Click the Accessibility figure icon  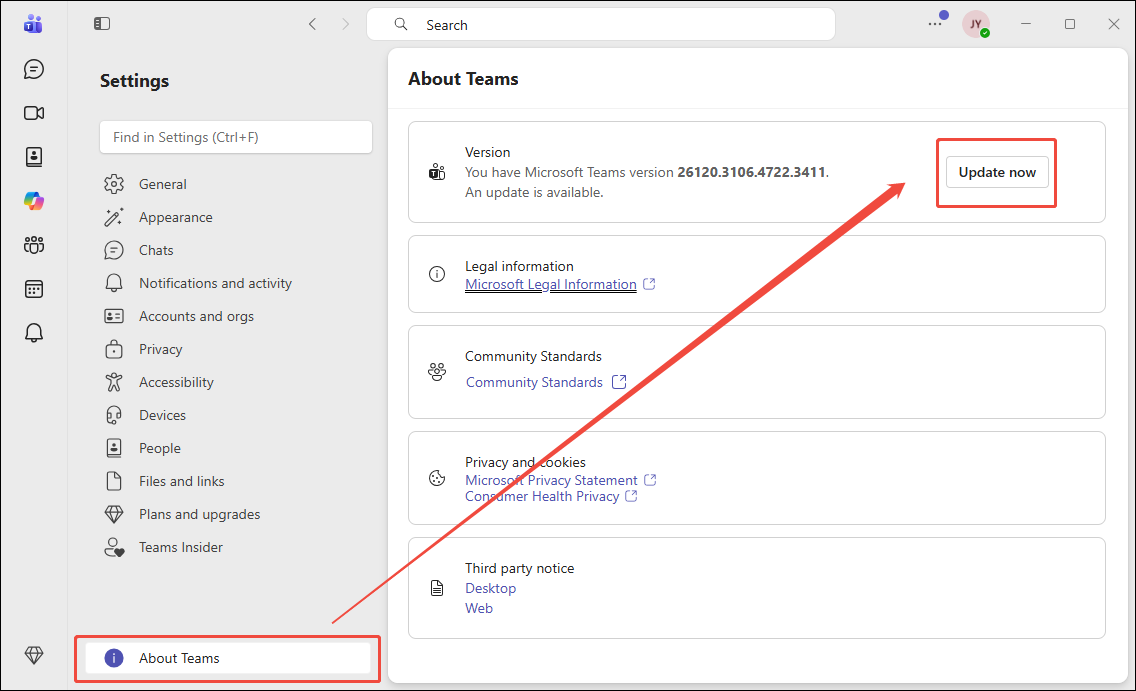(114, 382)
